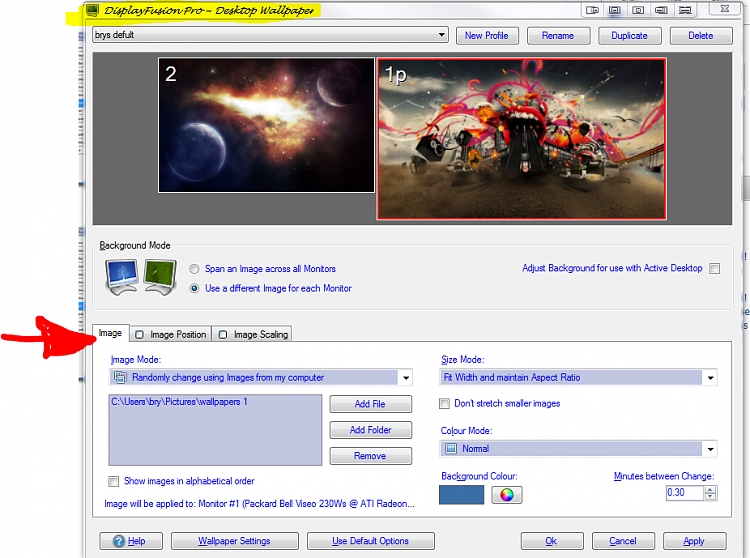
Task: Click the Add Folder button
Action: tap(370, 430)
